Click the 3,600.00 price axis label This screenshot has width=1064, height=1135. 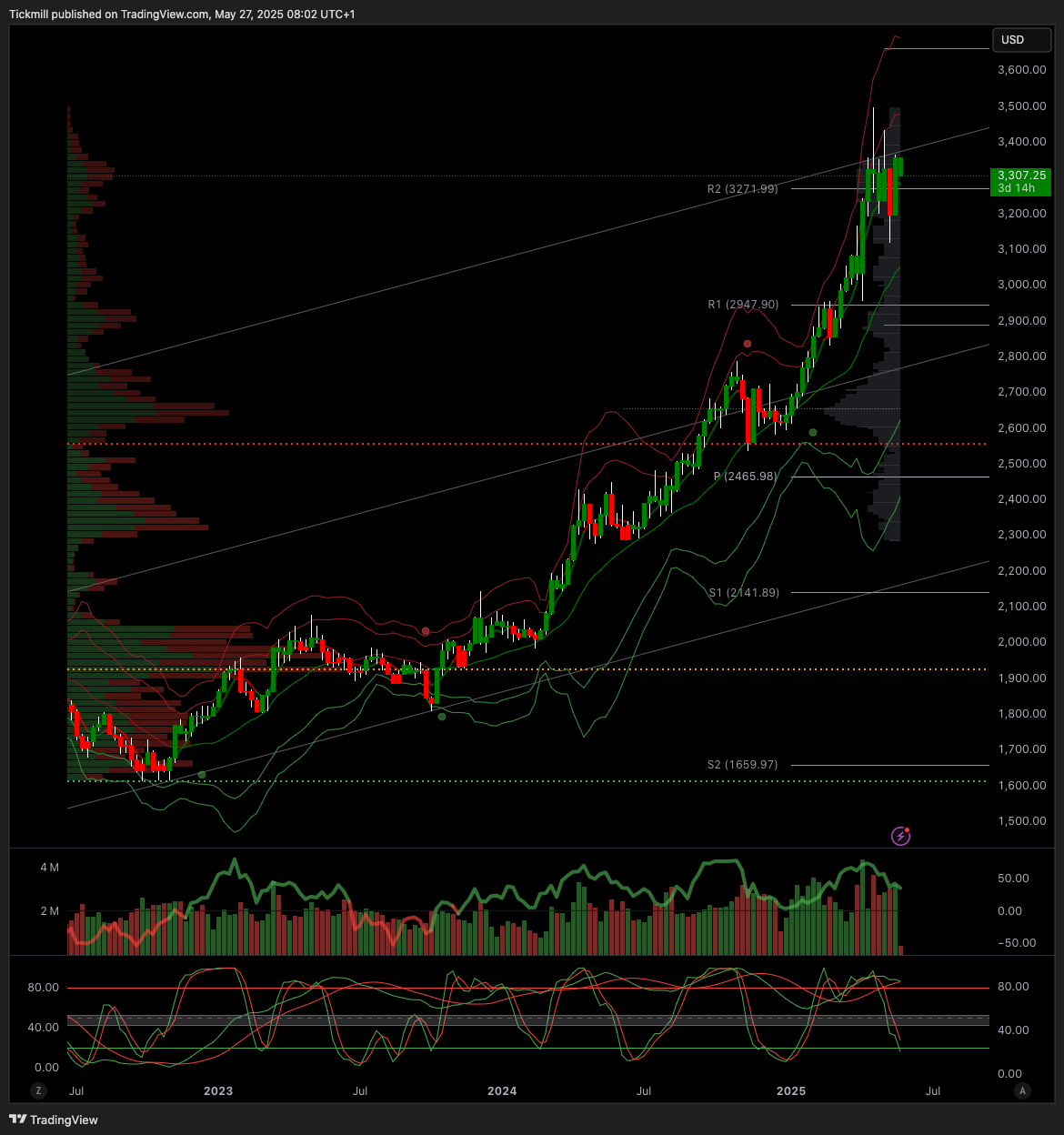point(1021,70)
